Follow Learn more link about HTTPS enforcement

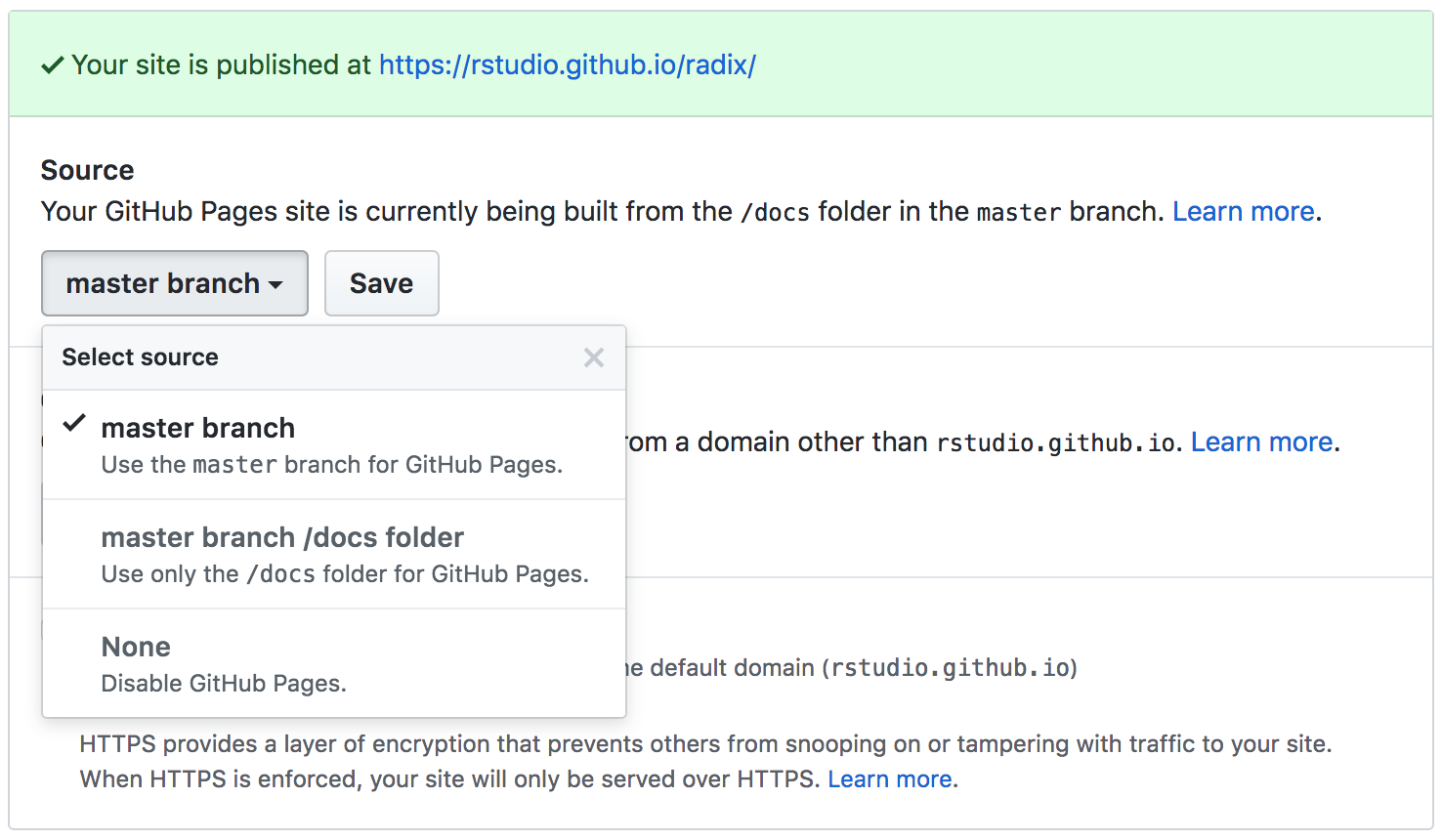click(x=889, y=779)
